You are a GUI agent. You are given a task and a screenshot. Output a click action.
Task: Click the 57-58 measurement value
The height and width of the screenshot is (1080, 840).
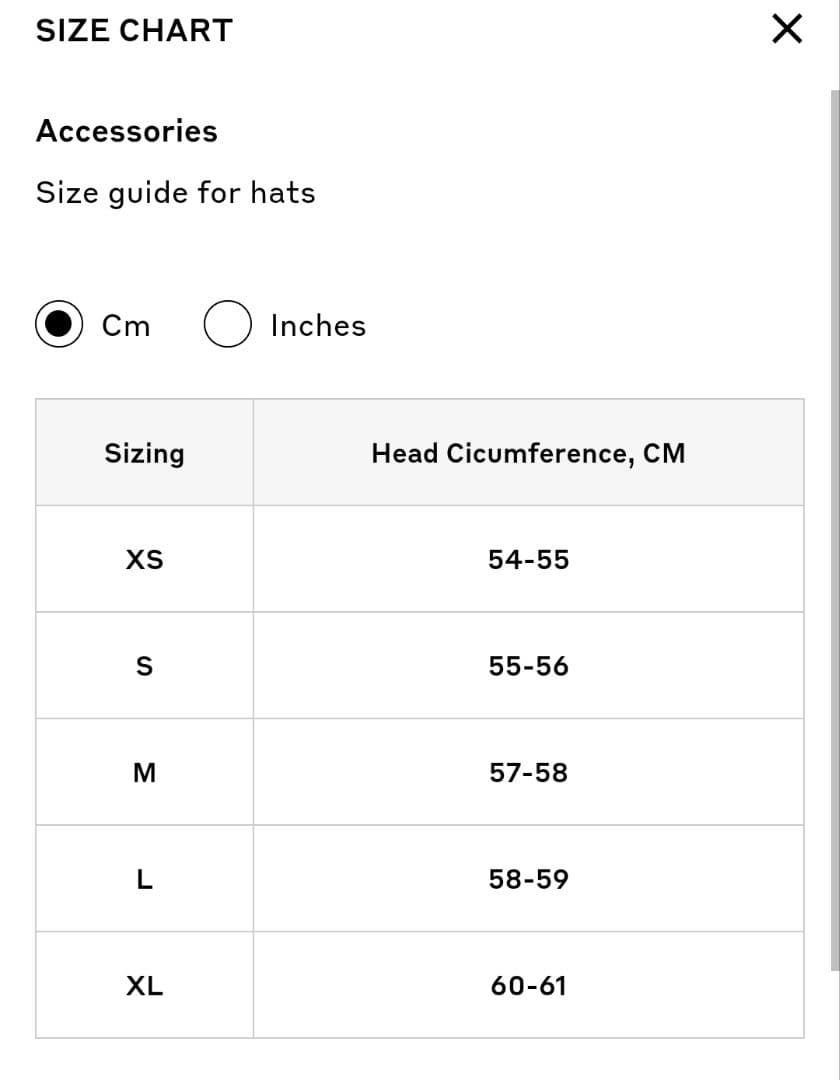click(528, 772)
